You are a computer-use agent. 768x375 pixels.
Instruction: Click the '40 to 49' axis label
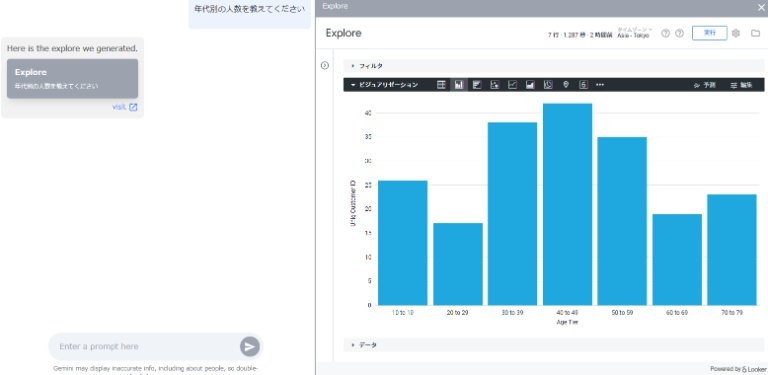click(567, 312)
